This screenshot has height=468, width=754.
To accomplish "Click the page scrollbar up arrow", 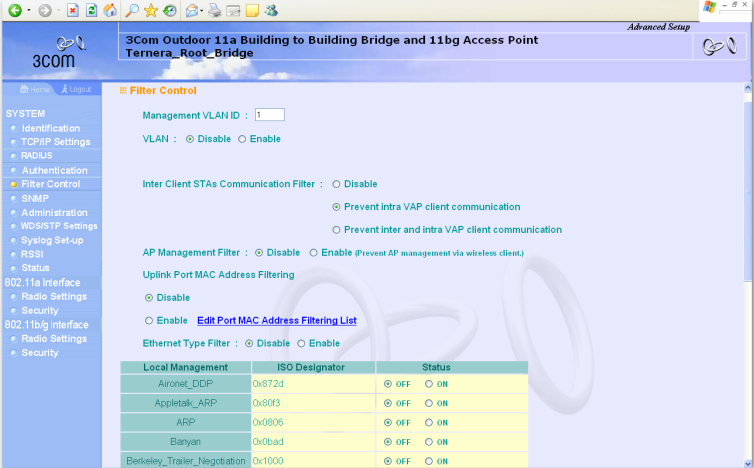I will pyautogui.click(x=747, y=89).
